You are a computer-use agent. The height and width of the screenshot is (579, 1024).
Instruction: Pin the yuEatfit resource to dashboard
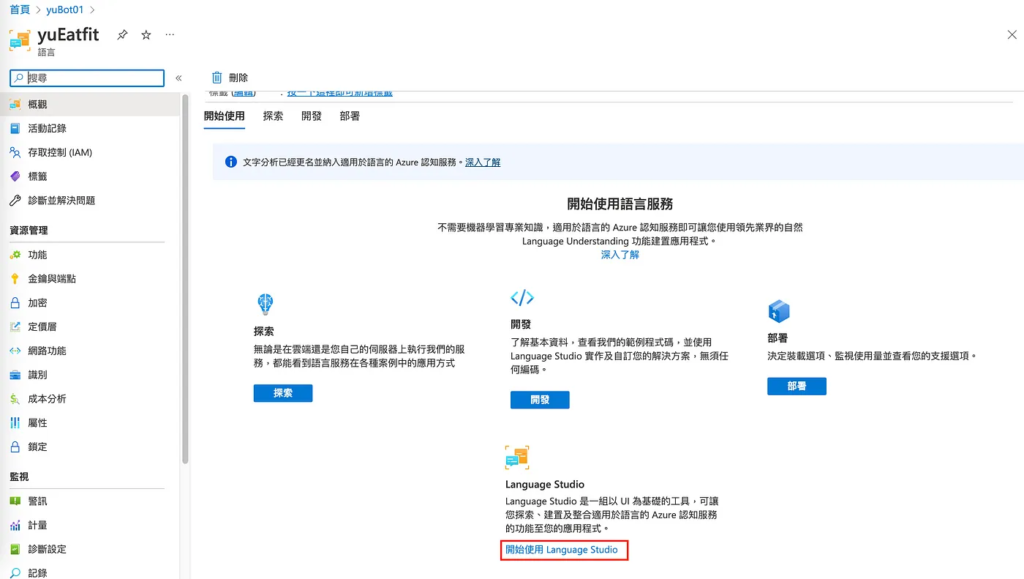pos(122,35)
